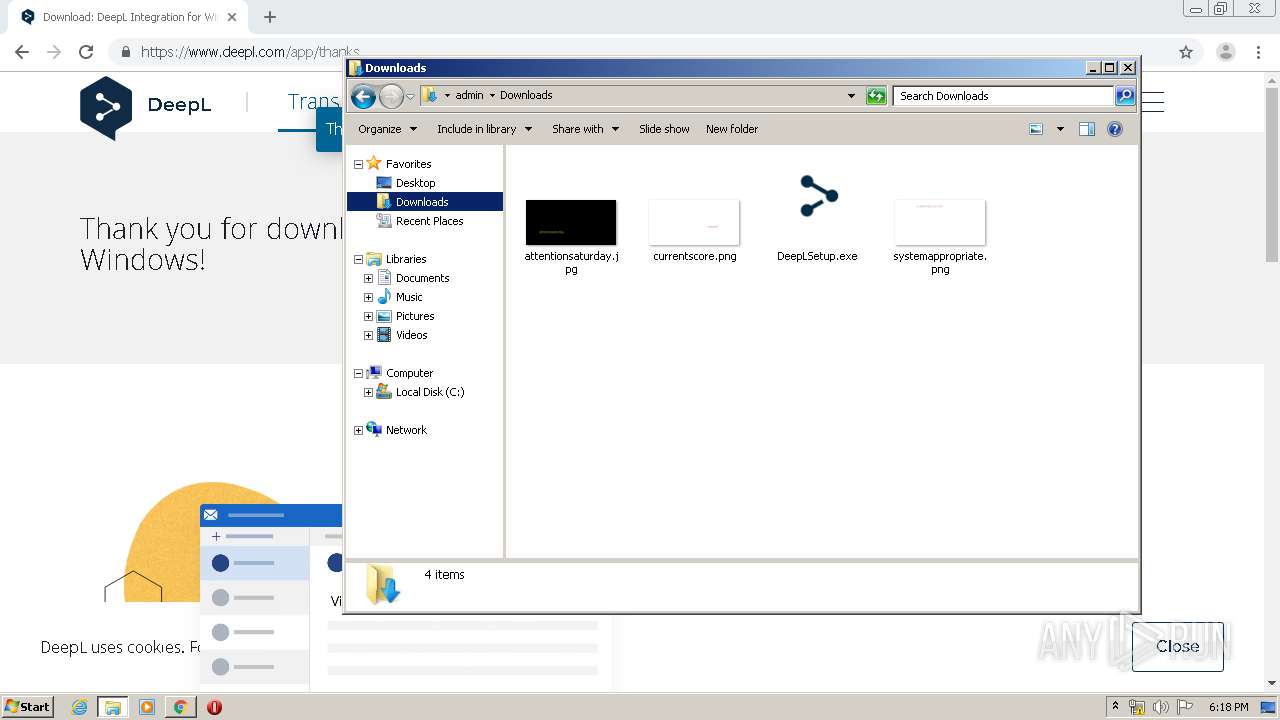Bookmark this page with star icon
This screenshot has width=1280, height=720.
[1186, 52]
